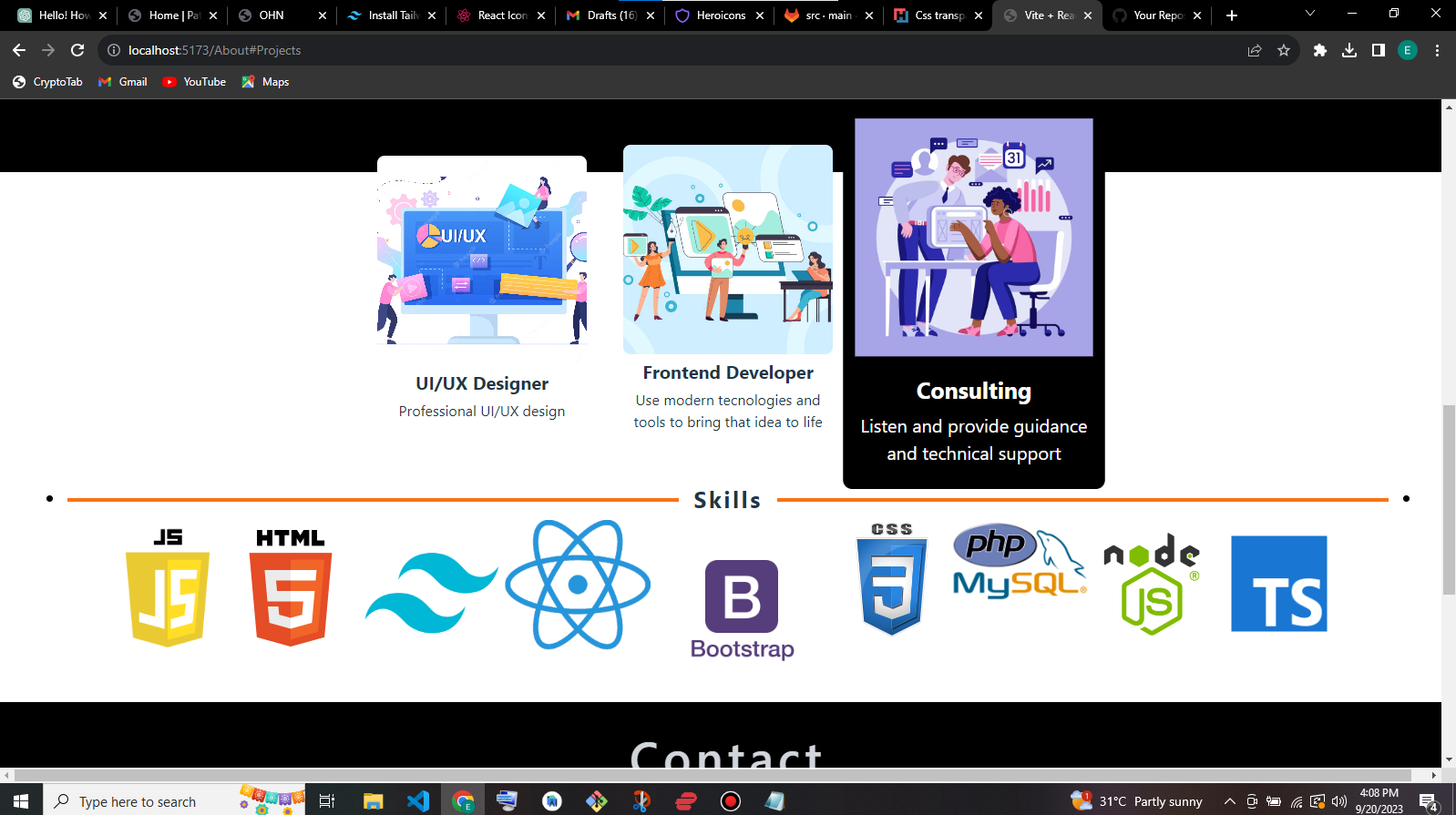Click the Frontend Developer heading
1456x815 pixels.
click(x=728, y=372)
